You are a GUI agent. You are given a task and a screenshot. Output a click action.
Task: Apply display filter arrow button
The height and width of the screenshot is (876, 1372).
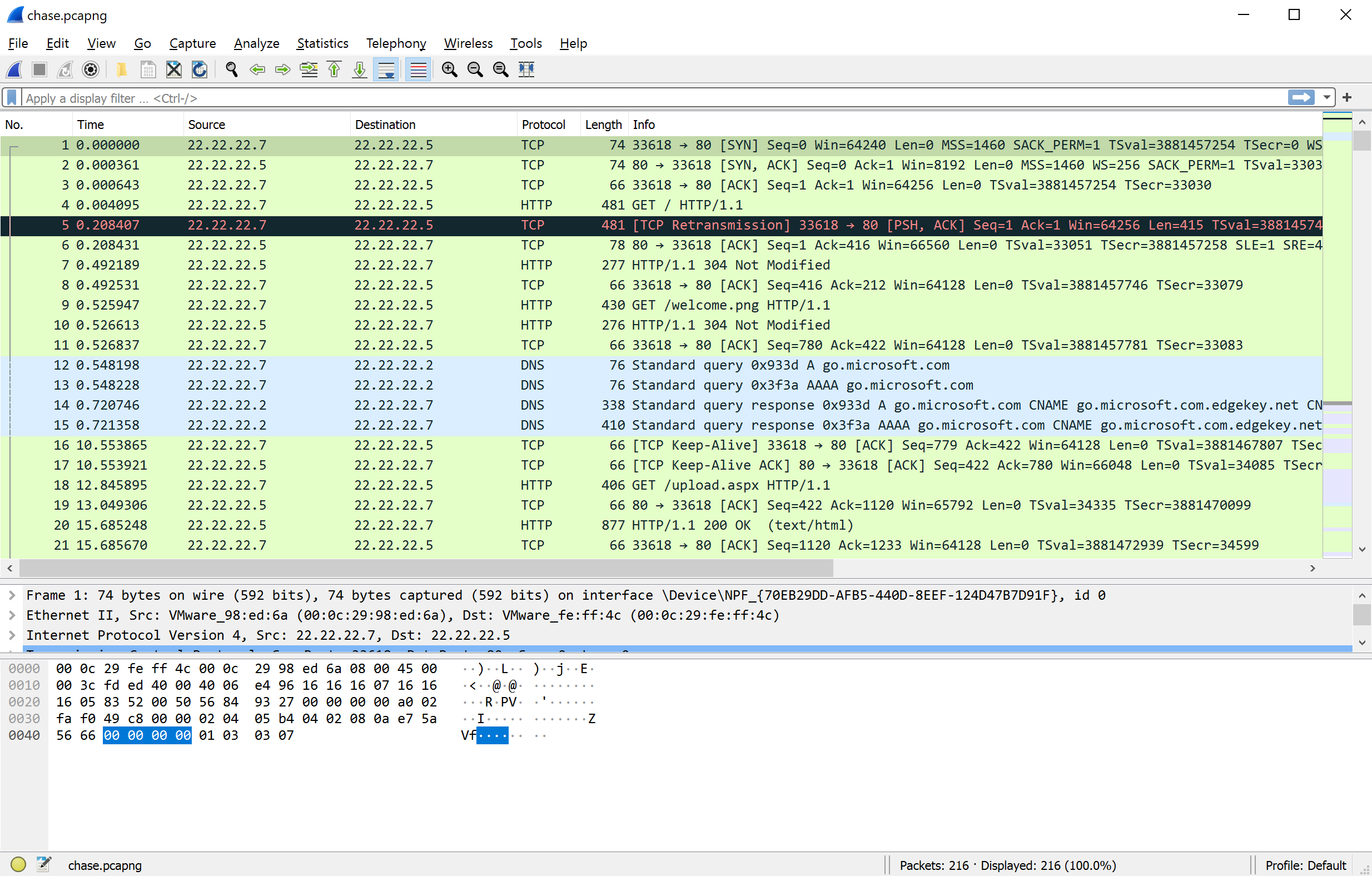1301,98
